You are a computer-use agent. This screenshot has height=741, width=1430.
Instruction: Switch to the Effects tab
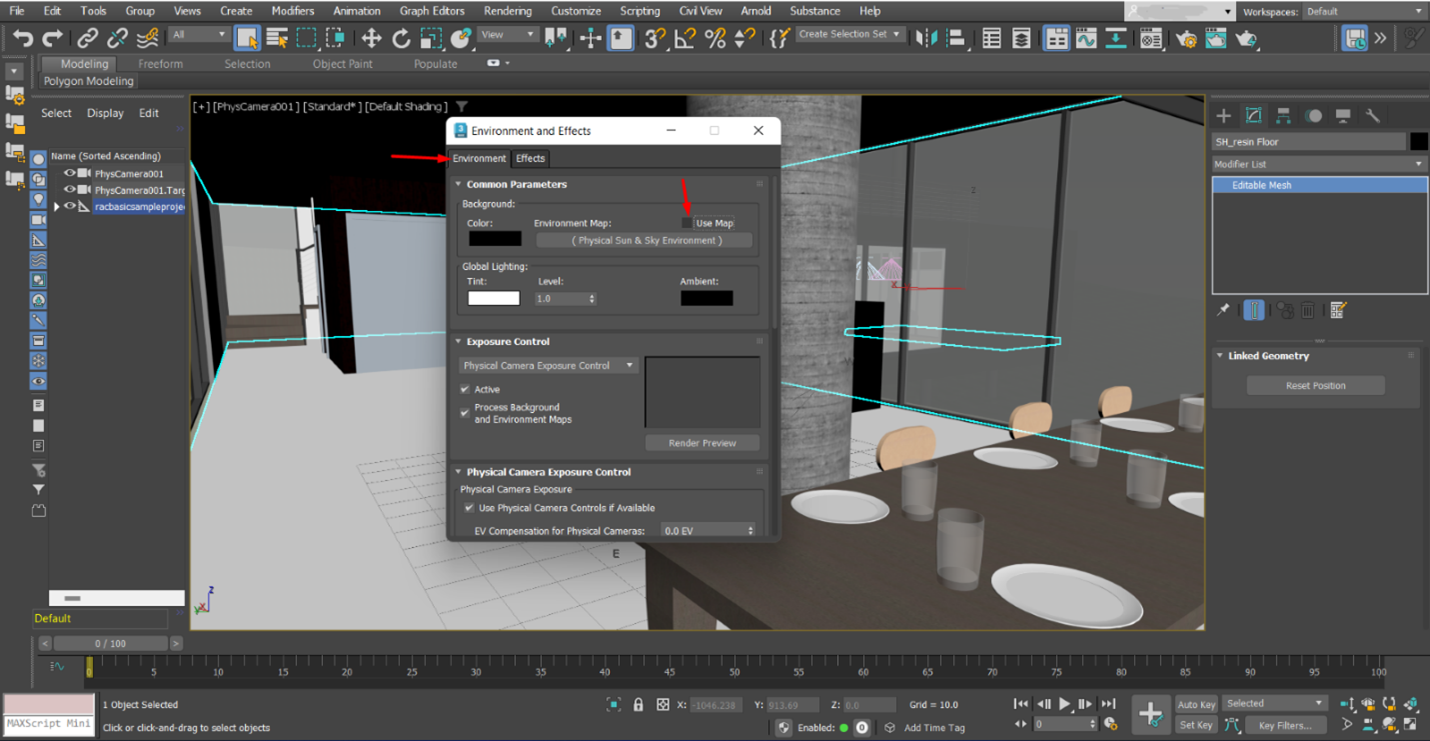[531, 158]
